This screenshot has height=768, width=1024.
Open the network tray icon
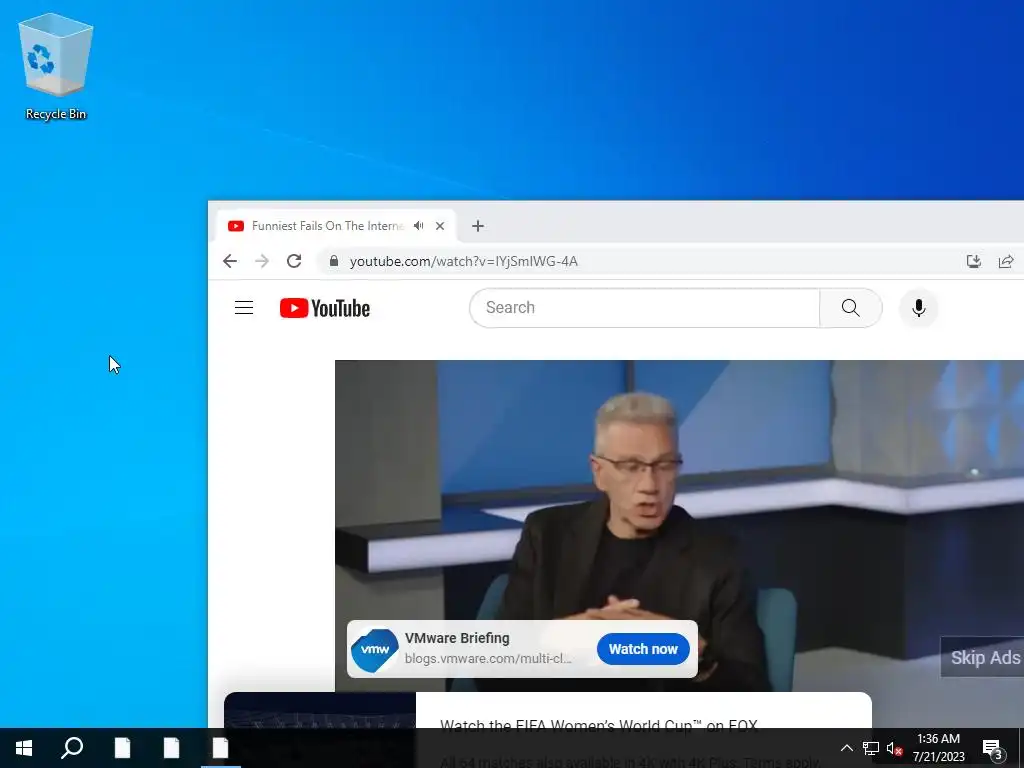coord(871,748)
